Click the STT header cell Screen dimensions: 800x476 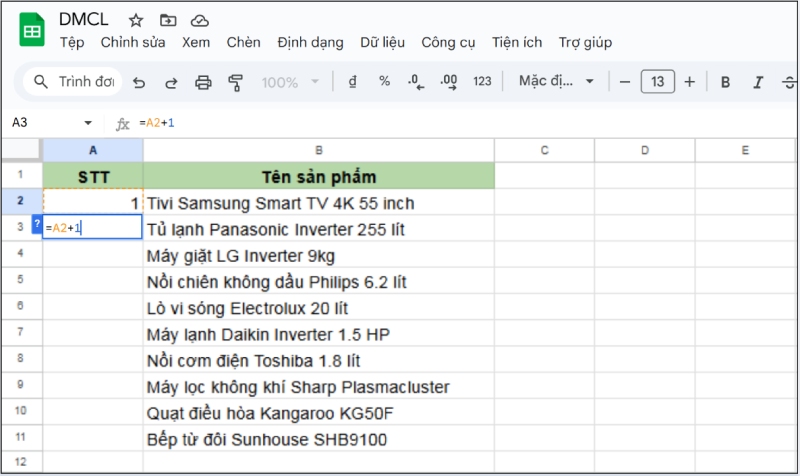(x=93, y=176)
